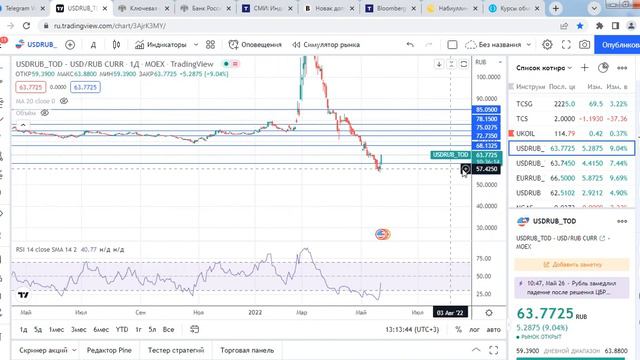This screenshot has height=360, width=640.
Task: Open the chart settings gear
Action: [547, 44]
